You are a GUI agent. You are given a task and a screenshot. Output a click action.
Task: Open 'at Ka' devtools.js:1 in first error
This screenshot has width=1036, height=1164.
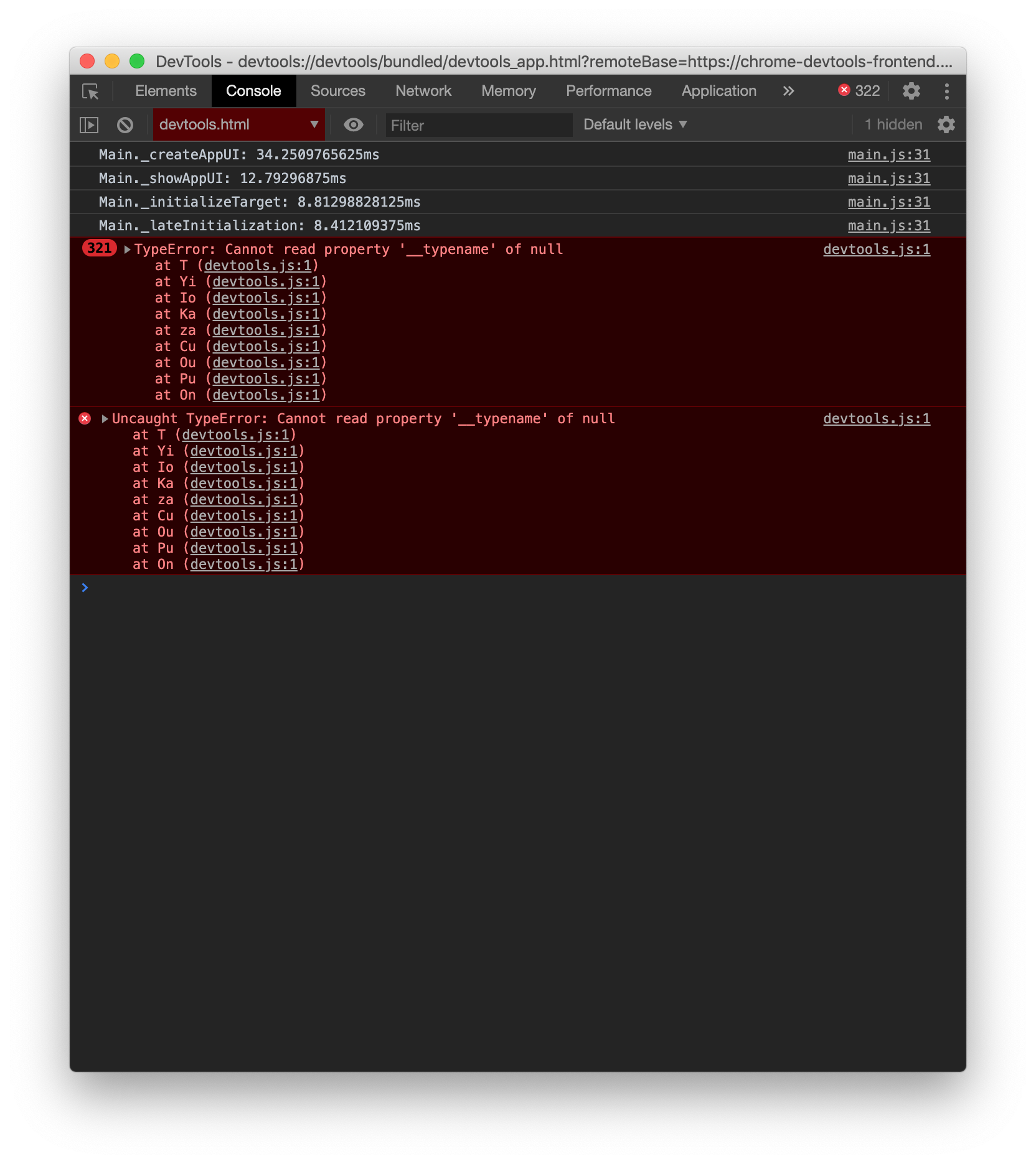pyautogui.click(x=266, y=314)
